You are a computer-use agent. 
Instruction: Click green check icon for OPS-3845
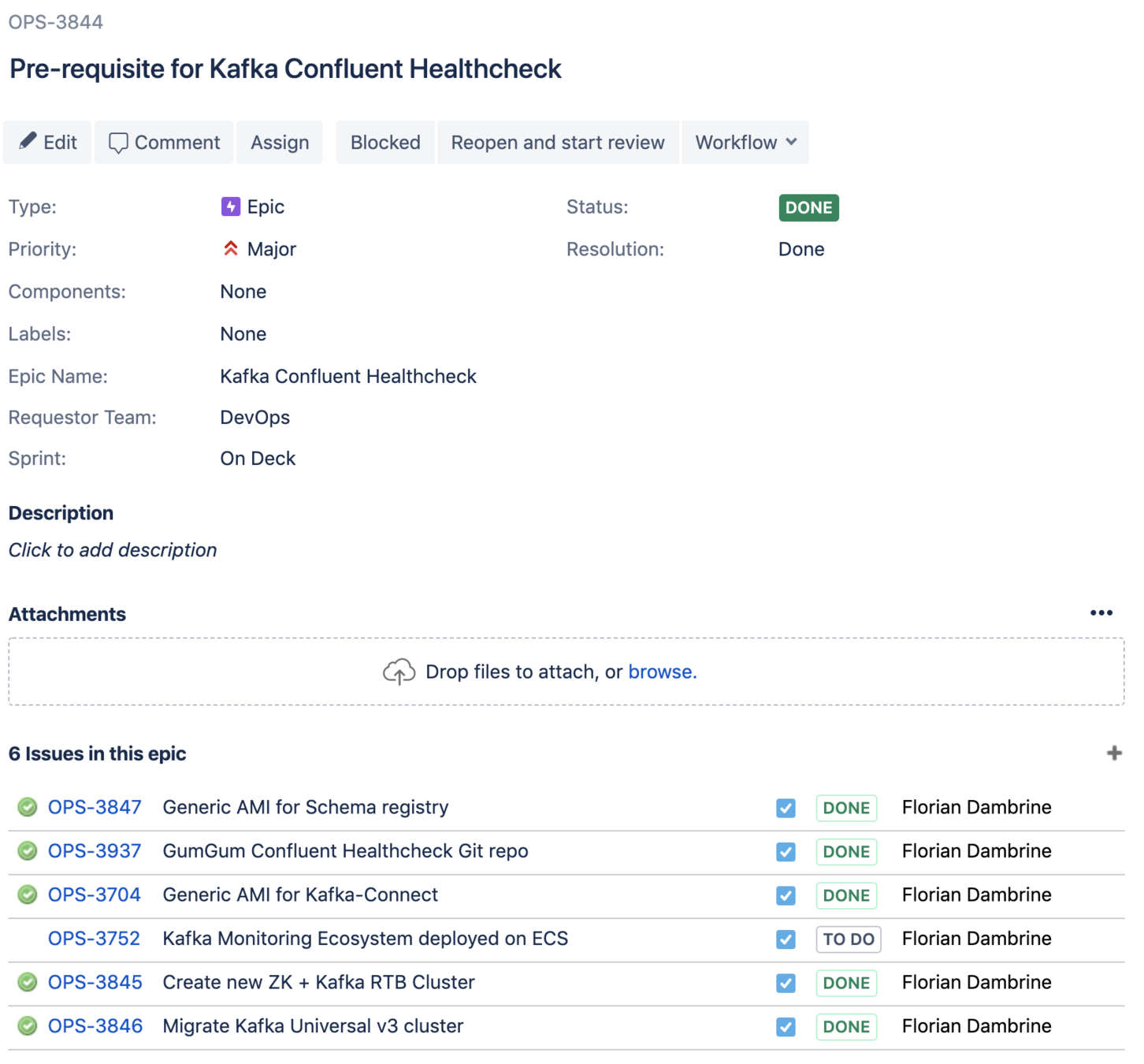(28, 982)
